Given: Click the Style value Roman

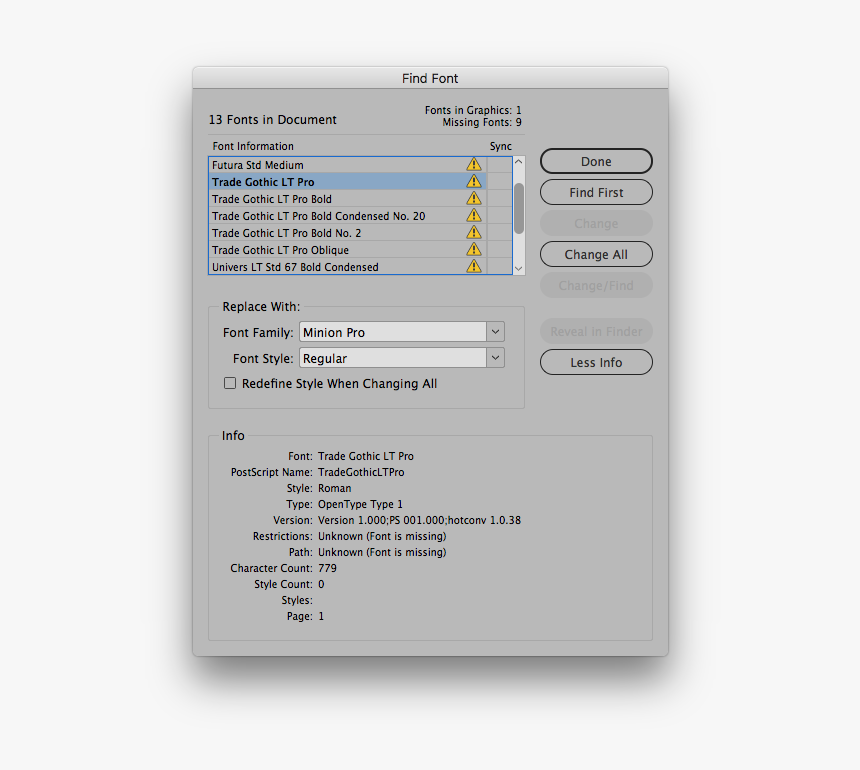Looking at the screenshot, I should [x=335, y=488].
